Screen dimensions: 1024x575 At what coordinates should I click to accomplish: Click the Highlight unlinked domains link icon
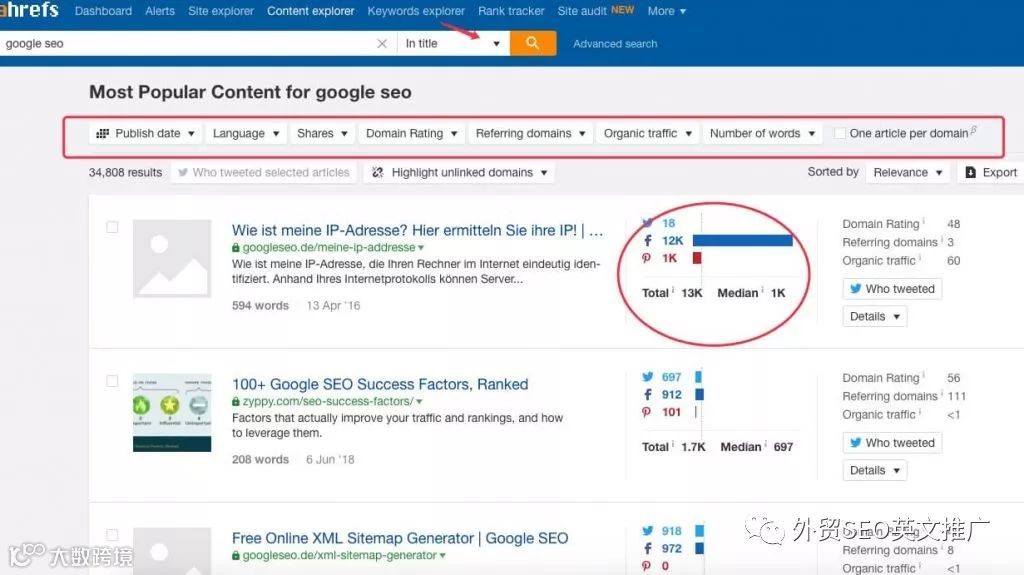pyautogui.click(x=377, y=172)
